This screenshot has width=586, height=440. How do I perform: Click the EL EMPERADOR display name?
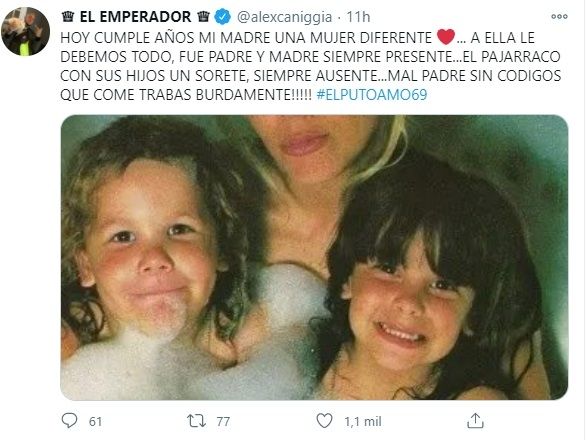[135, 17]
